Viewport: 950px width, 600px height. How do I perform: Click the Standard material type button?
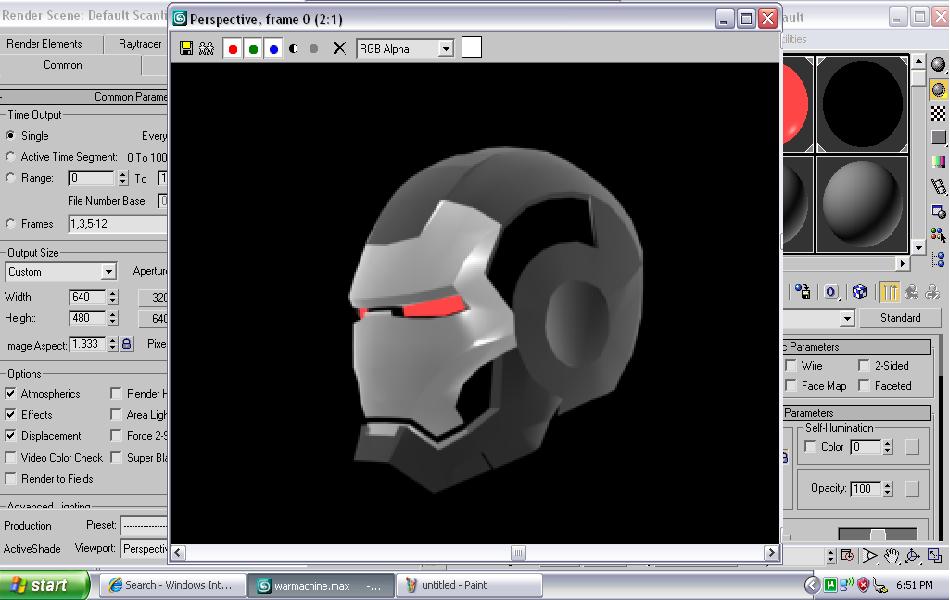click(900, 318)
